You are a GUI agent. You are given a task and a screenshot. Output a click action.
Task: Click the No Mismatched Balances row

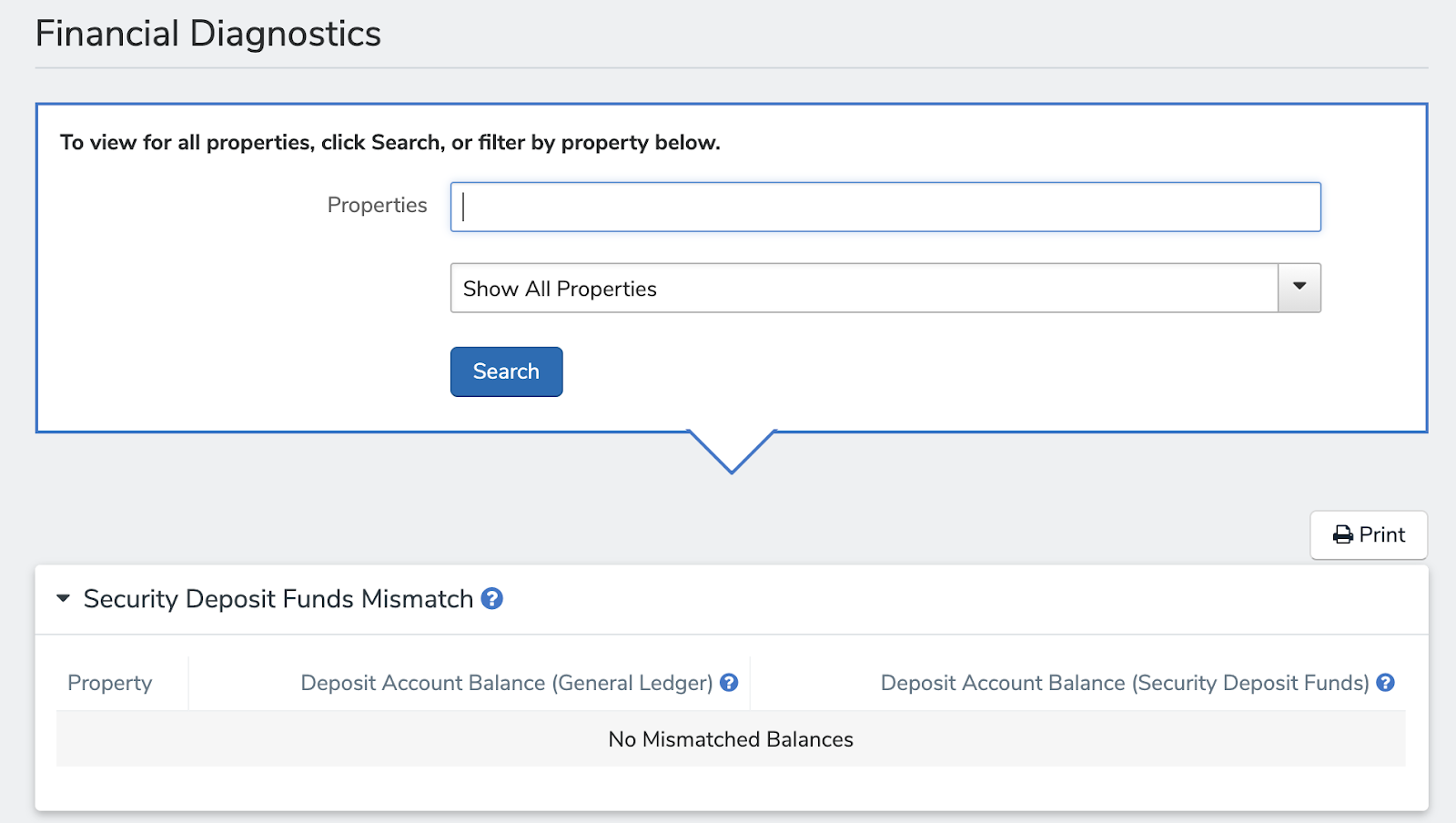(730, 739)
